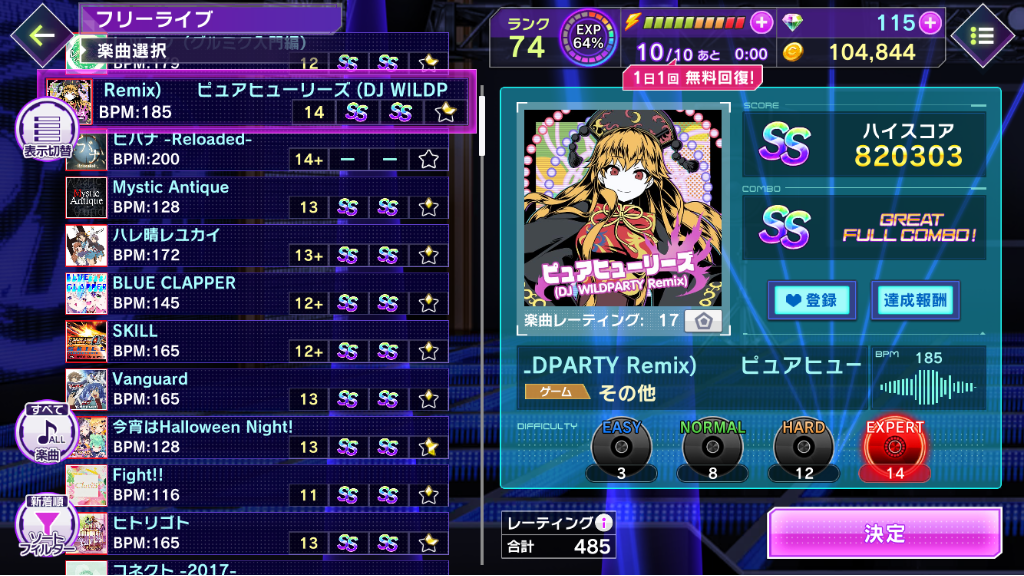This screenshot has width=1024, height=576.
Task: Collapse the SCORE panel
Action: pyautogui.click(x=978, y=106)
